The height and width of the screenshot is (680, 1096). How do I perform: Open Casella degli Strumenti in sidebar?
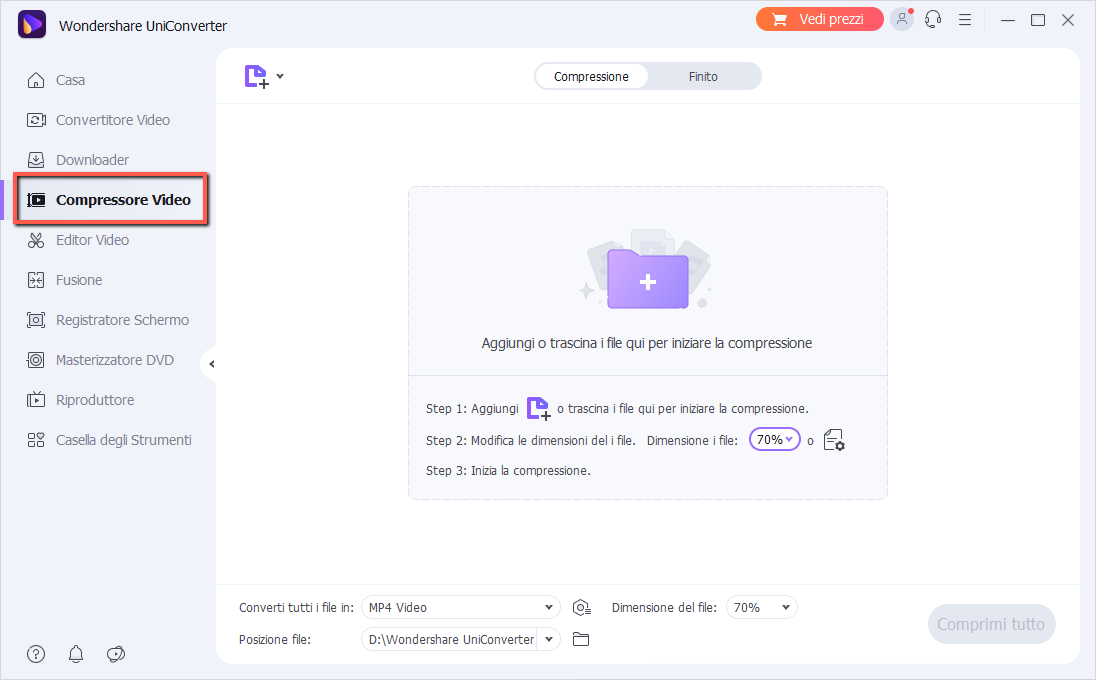[x=123, y=440]
